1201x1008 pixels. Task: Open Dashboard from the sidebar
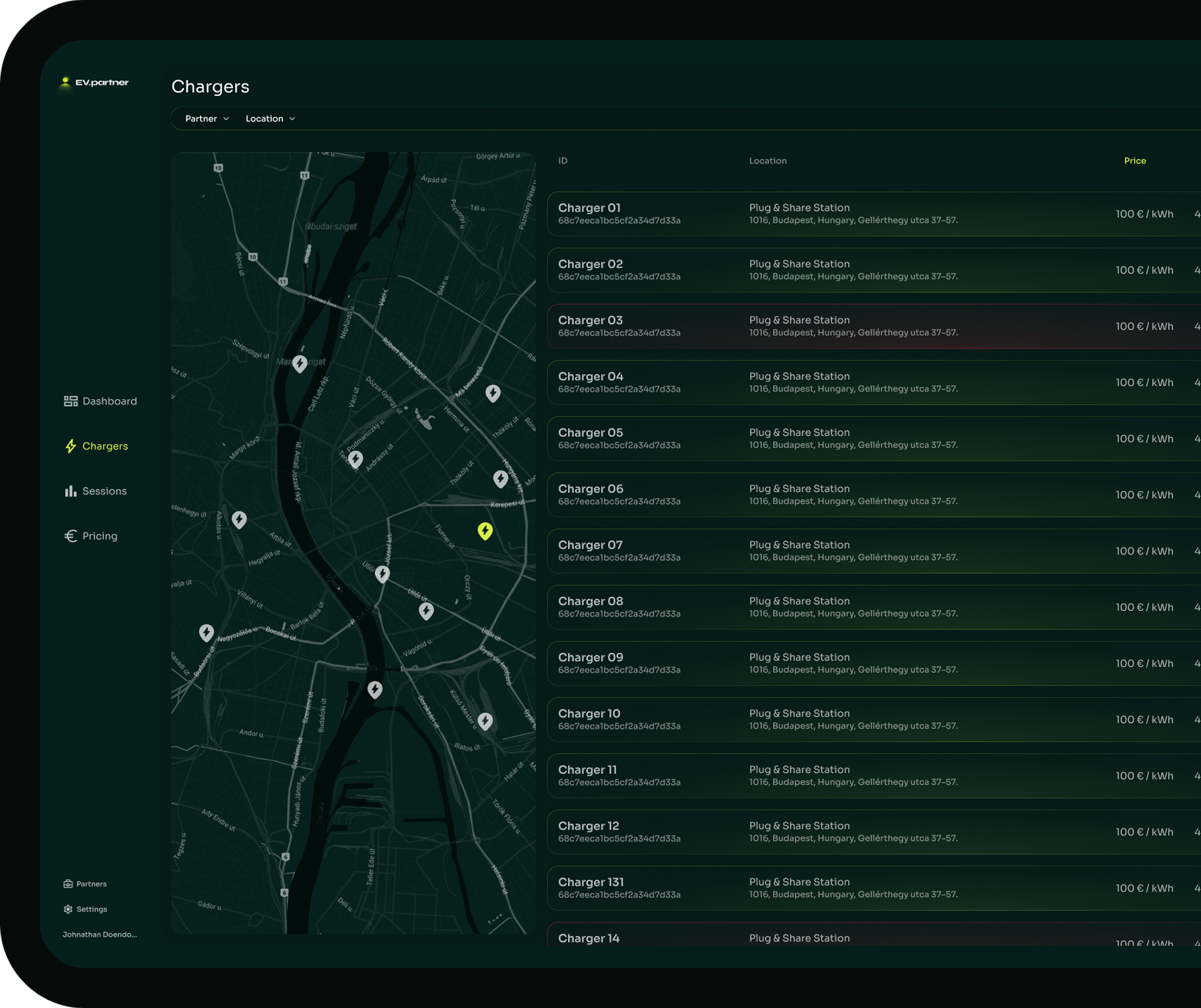tap(101, 401)
